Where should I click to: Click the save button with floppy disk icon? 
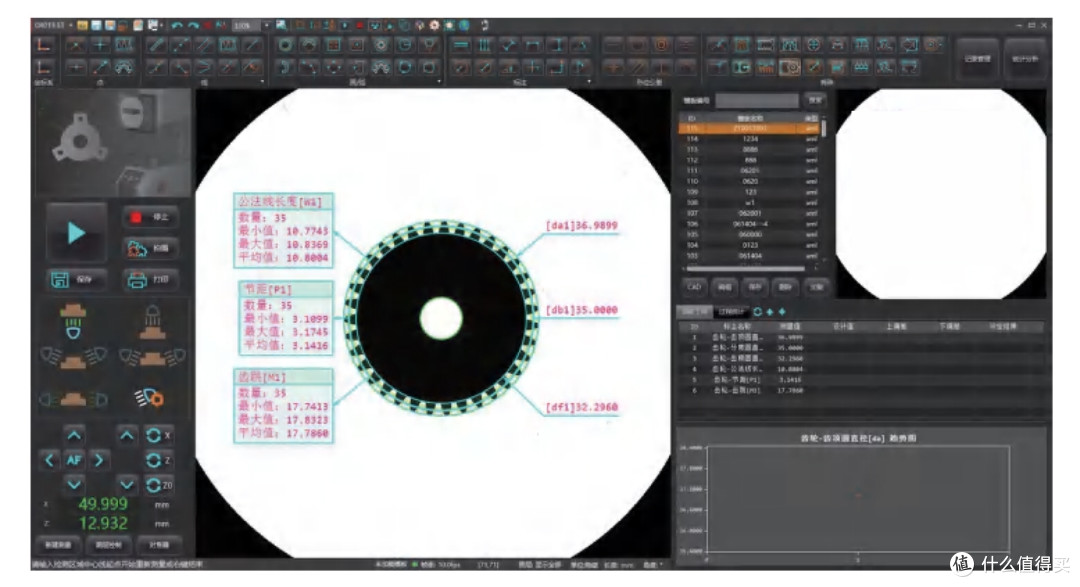point(76,280)
